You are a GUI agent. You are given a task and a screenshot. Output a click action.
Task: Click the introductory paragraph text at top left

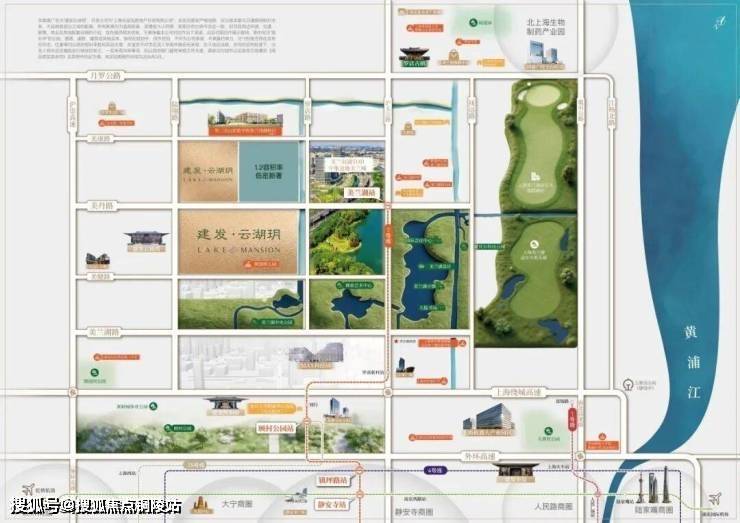pyautogui.click(x=157, y=39)
